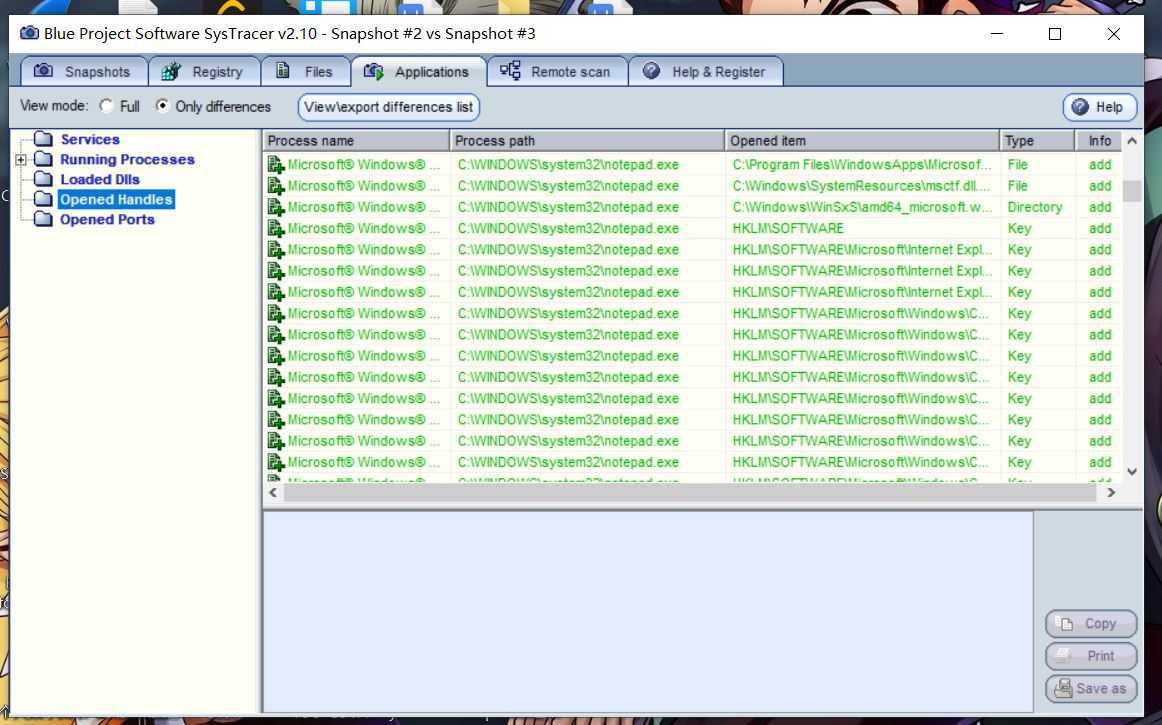
Task: Select C:\Windows\SystemResources\msctf.dll cell
Action: [863, 186]
